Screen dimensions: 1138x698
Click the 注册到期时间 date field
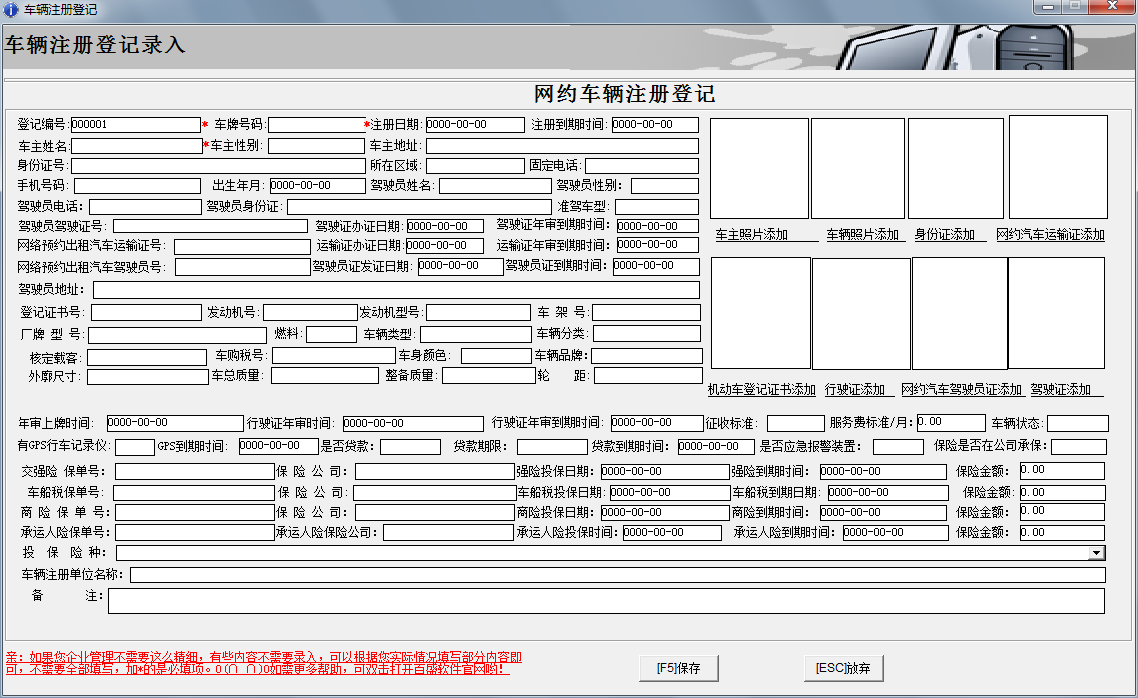655,125
